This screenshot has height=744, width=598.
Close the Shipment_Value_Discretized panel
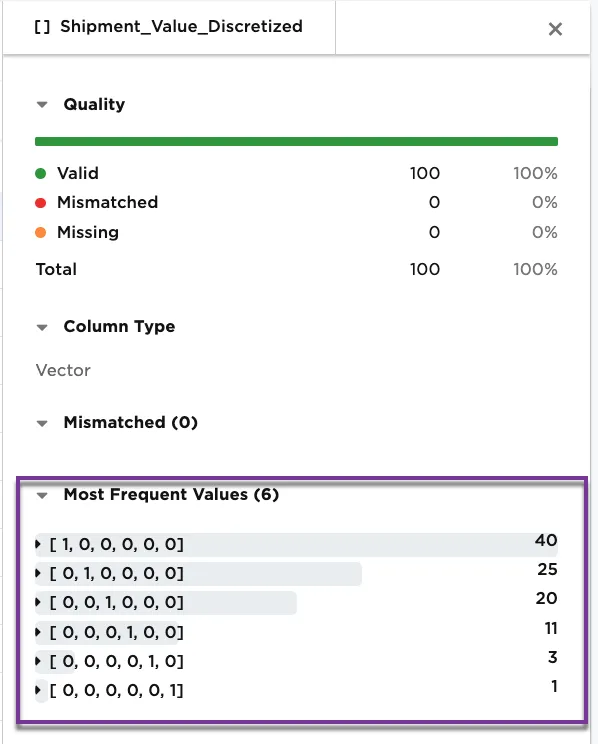555,29
